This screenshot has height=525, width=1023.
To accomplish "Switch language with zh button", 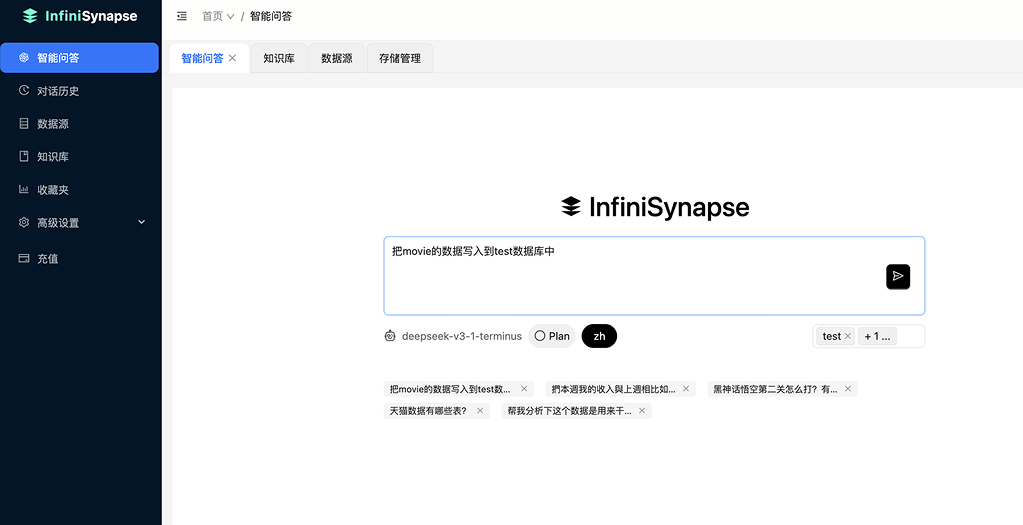I will coord(599,336).
